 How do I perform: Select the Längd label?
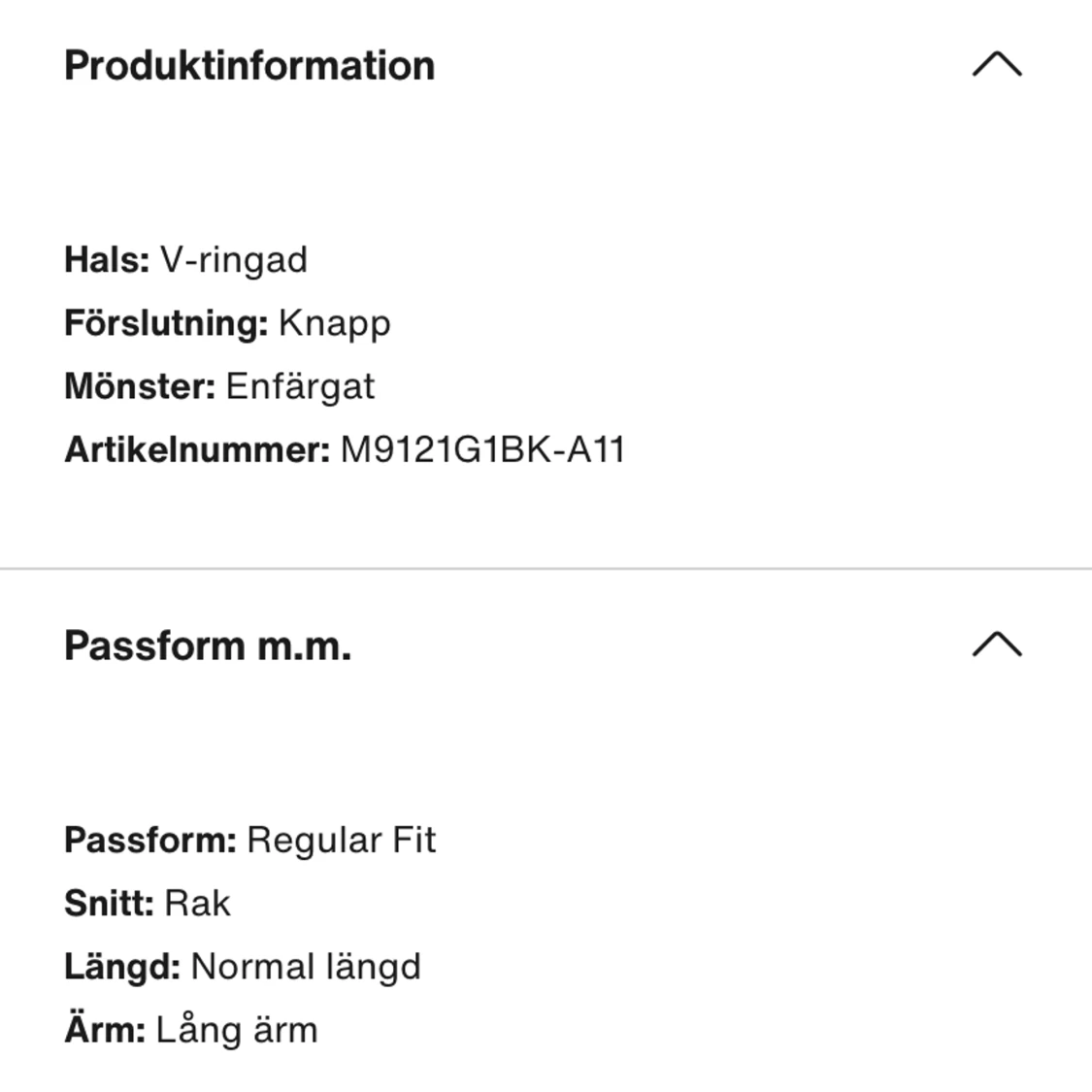(122, 967)
